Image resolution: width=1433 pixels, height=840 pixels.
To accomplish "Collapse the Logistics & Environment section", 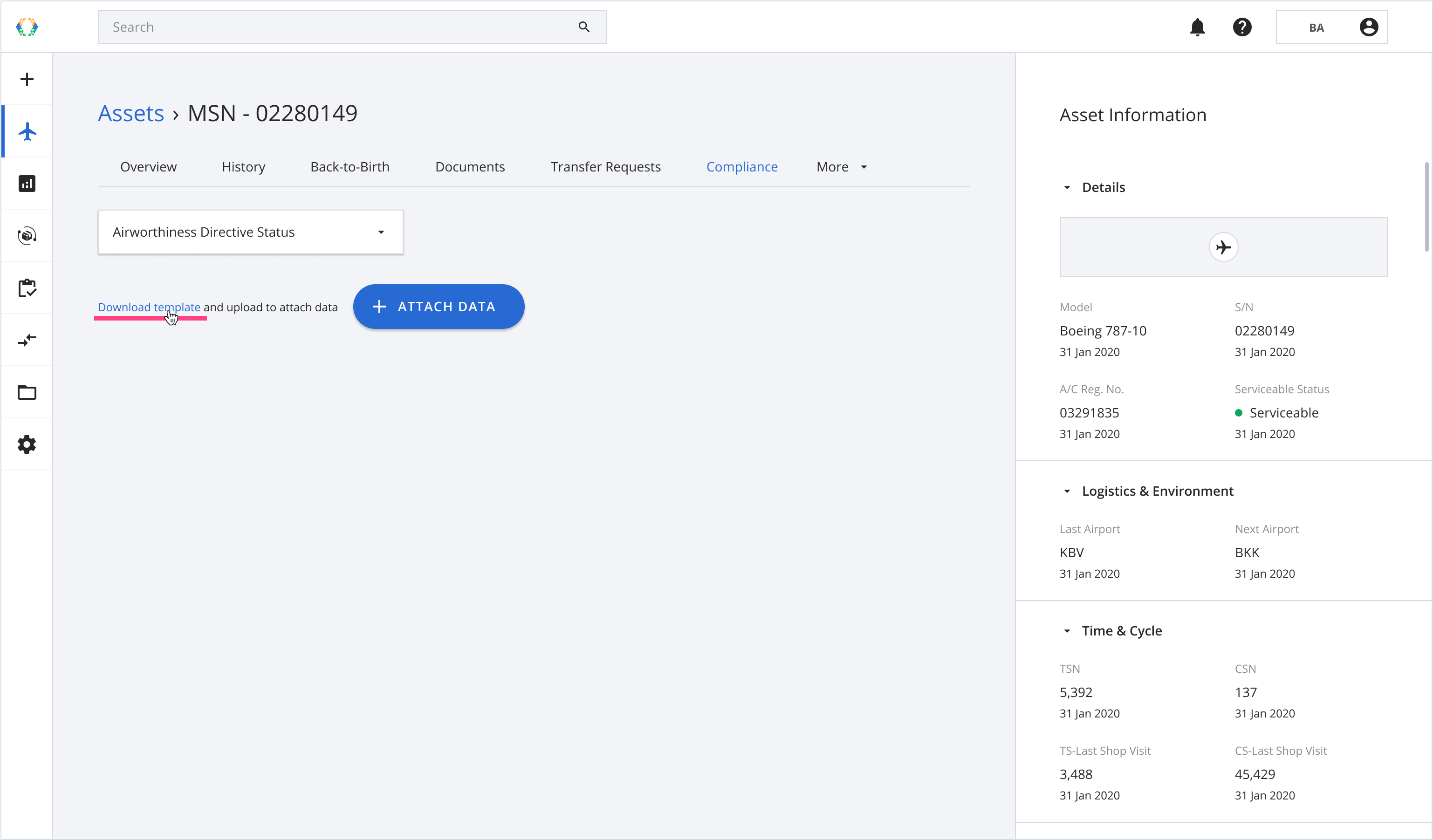I will click(1067, 491).
